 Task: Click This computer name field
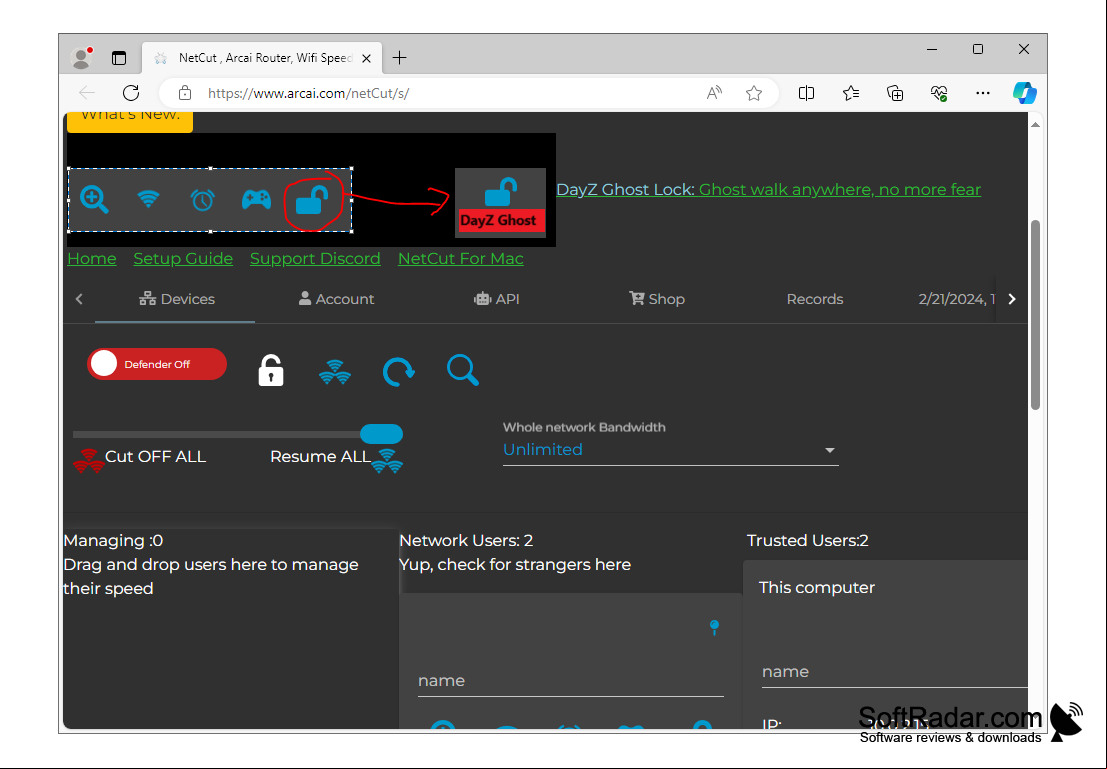(894, 672)
